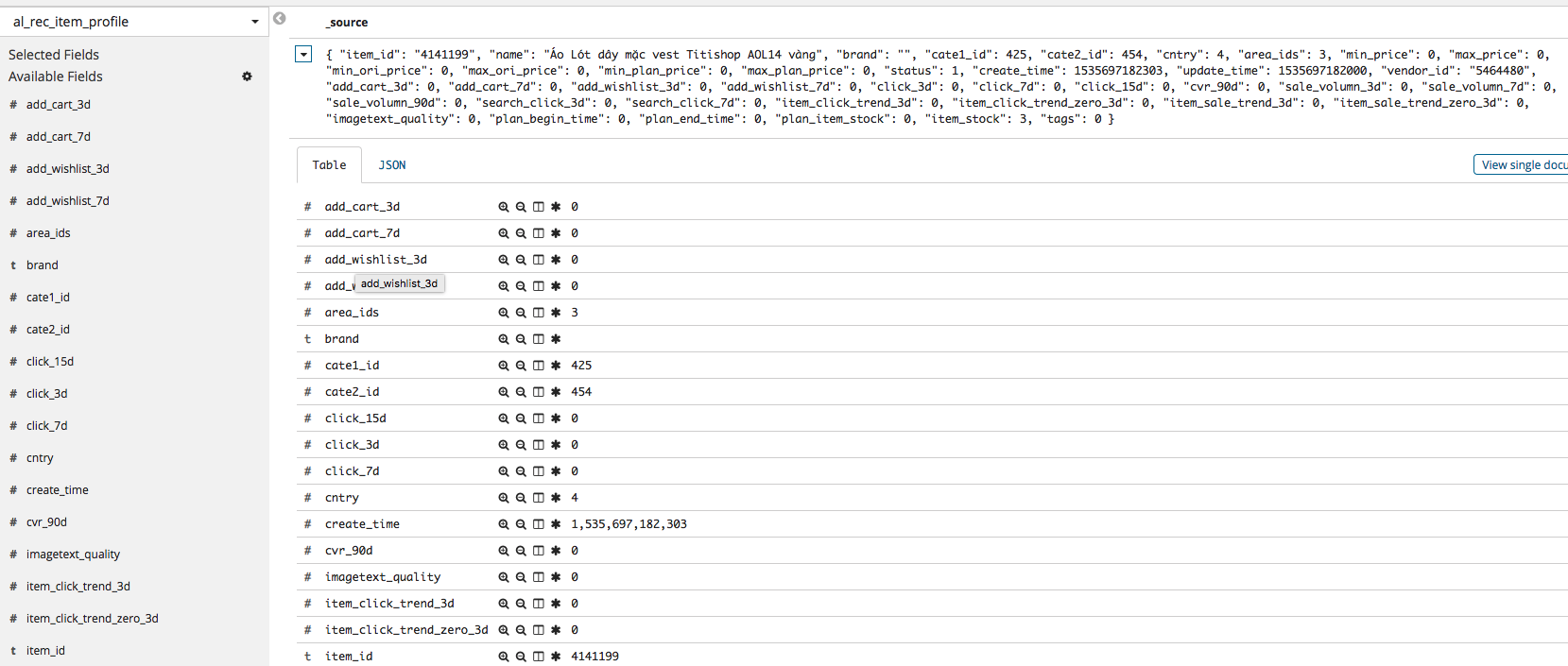Filter for field present on add_cart_3d row
This screenshot has height=666, width=1568.
click(556, 207)
